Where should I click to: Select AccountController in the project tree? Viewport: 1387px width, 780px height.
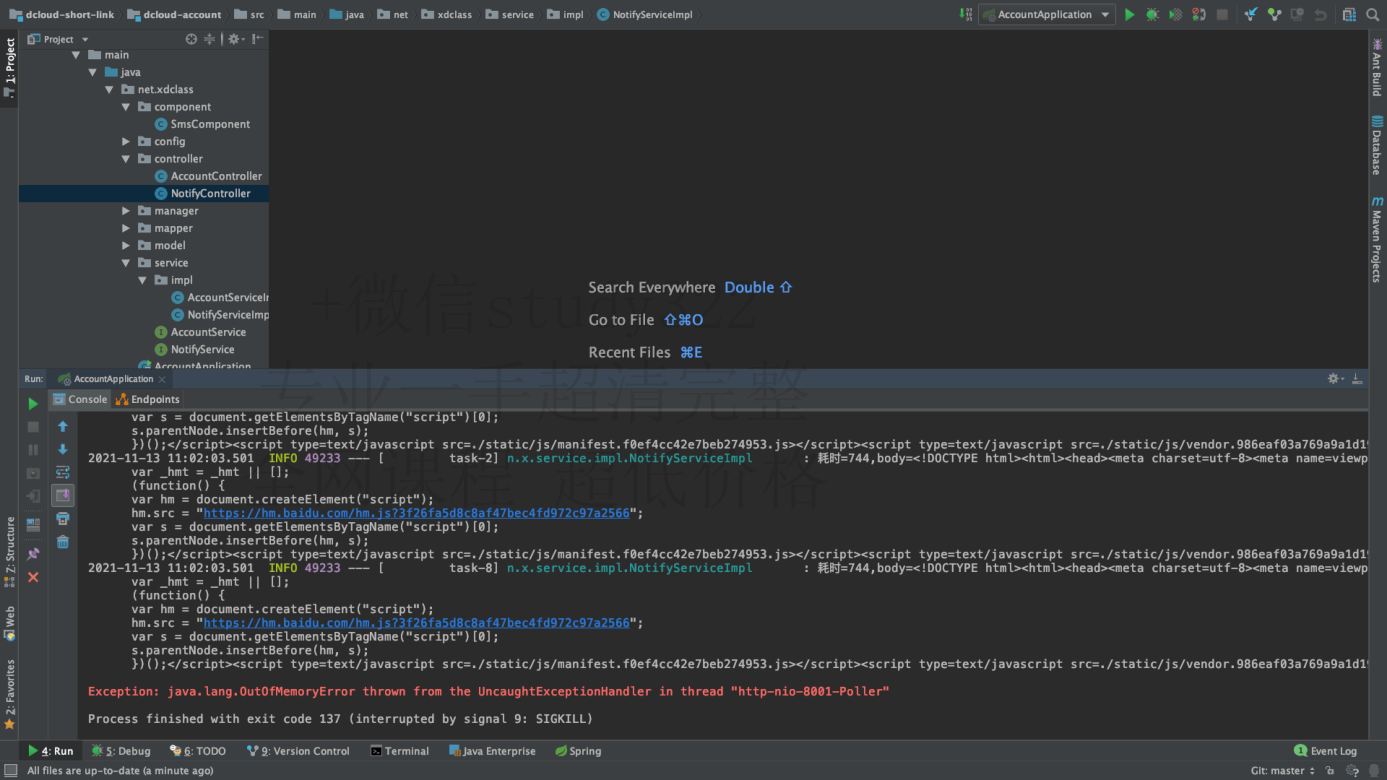(216, 176)
